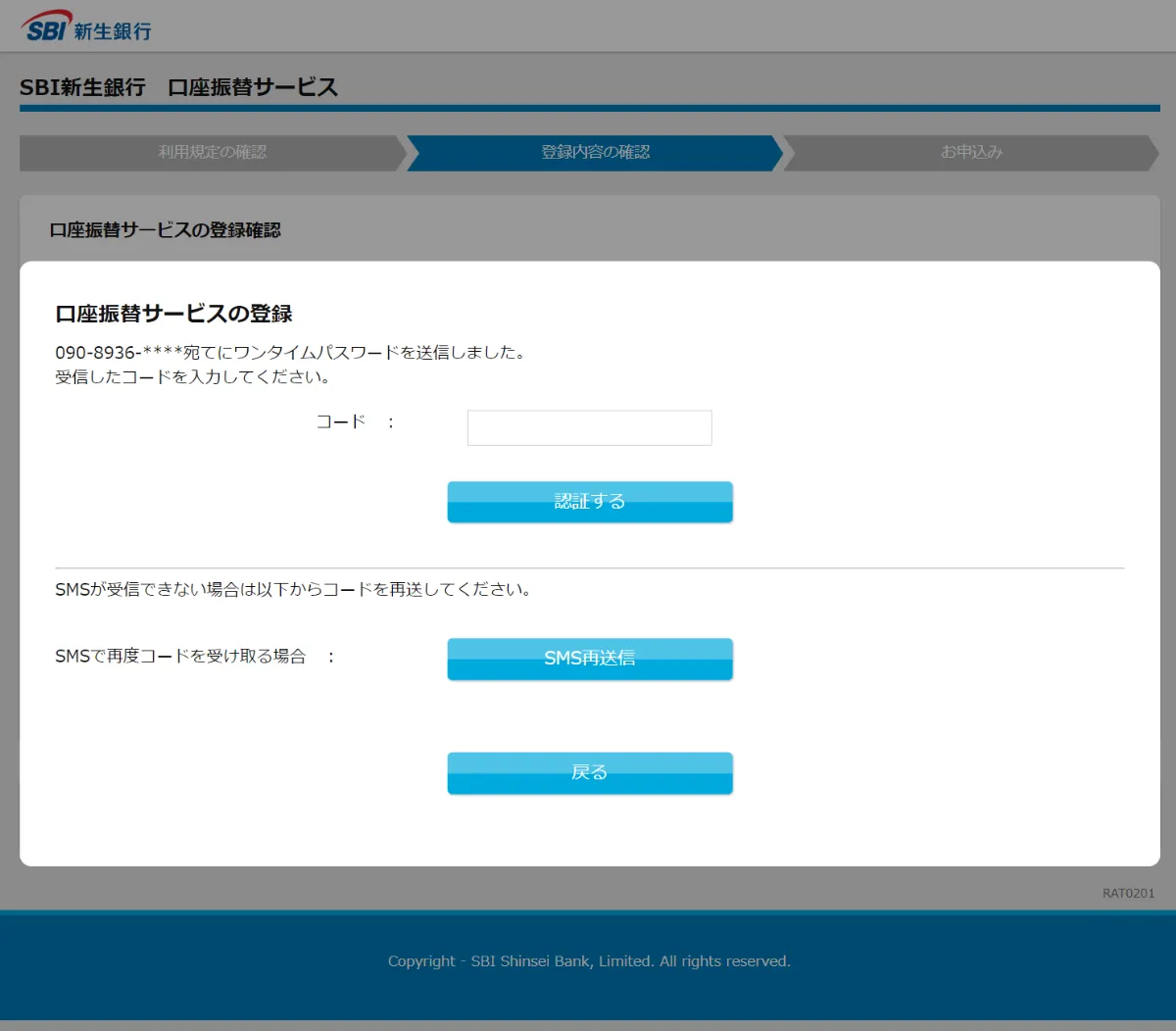Focus the コード input field
This screenshot has height=1031, width=1176.
click(589, 428)
